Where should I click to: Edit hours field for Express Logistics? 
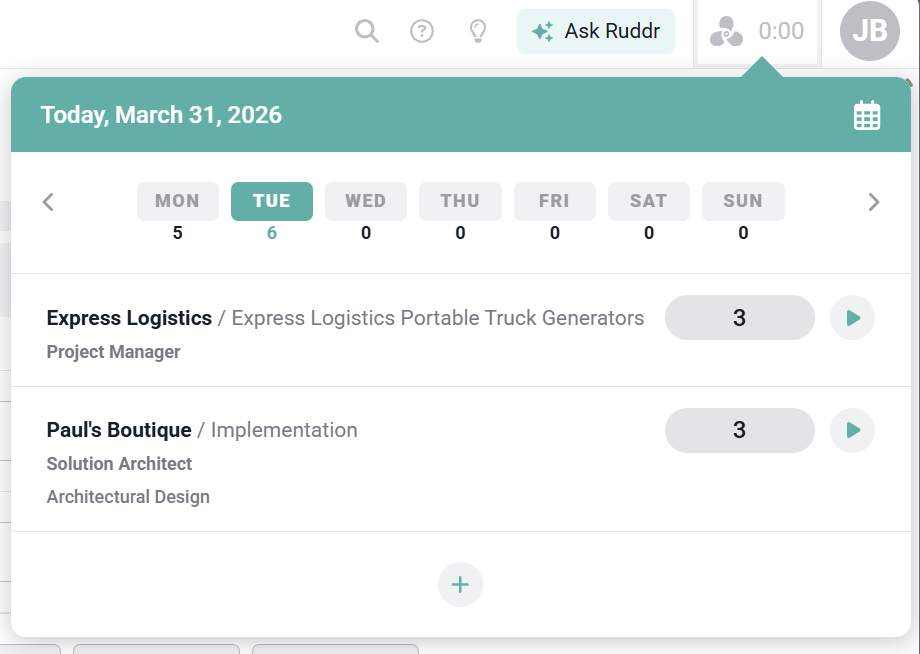[739, 318]
